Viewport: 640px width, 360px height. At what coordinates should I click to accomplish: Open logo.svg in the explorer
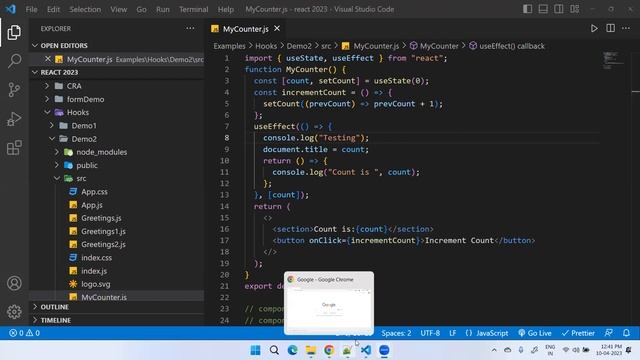point(96,284)
